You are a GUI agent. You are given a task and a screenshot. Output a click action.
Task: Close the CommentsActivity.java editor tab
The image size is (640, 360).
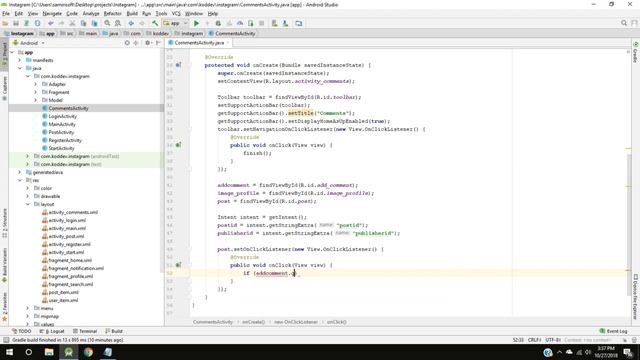228,42
